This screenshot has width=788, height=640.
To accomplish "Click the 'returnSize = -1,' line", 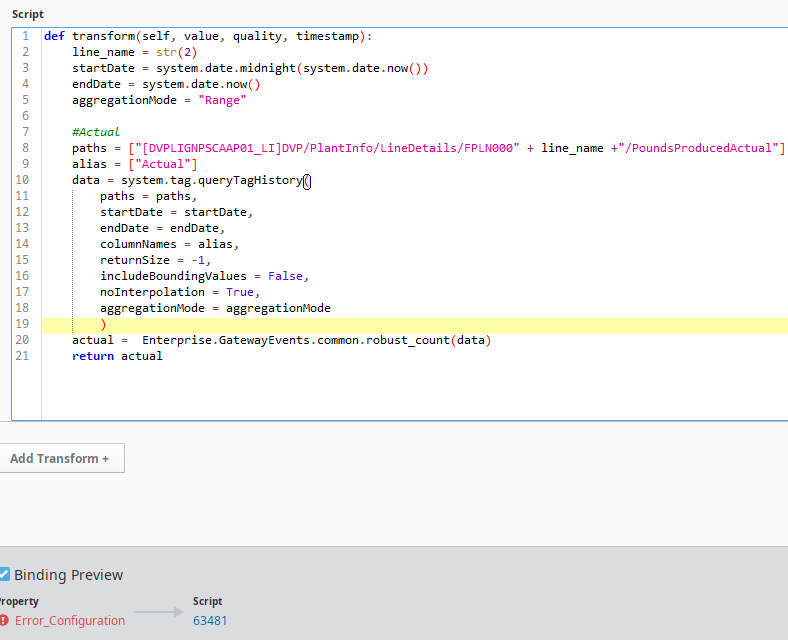I will (x=155, y=260).
